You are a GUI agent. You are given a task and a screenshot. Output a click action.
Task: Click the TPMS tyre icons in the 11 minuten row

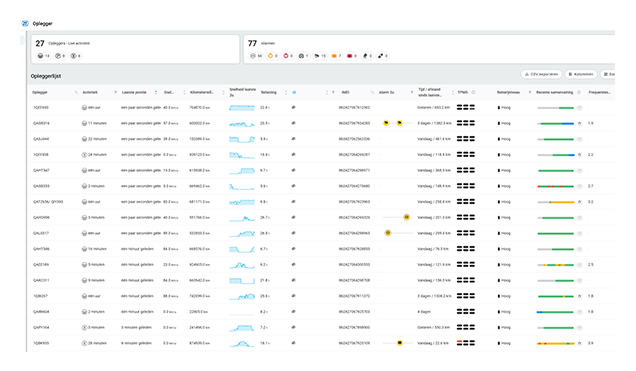(466, 123)
